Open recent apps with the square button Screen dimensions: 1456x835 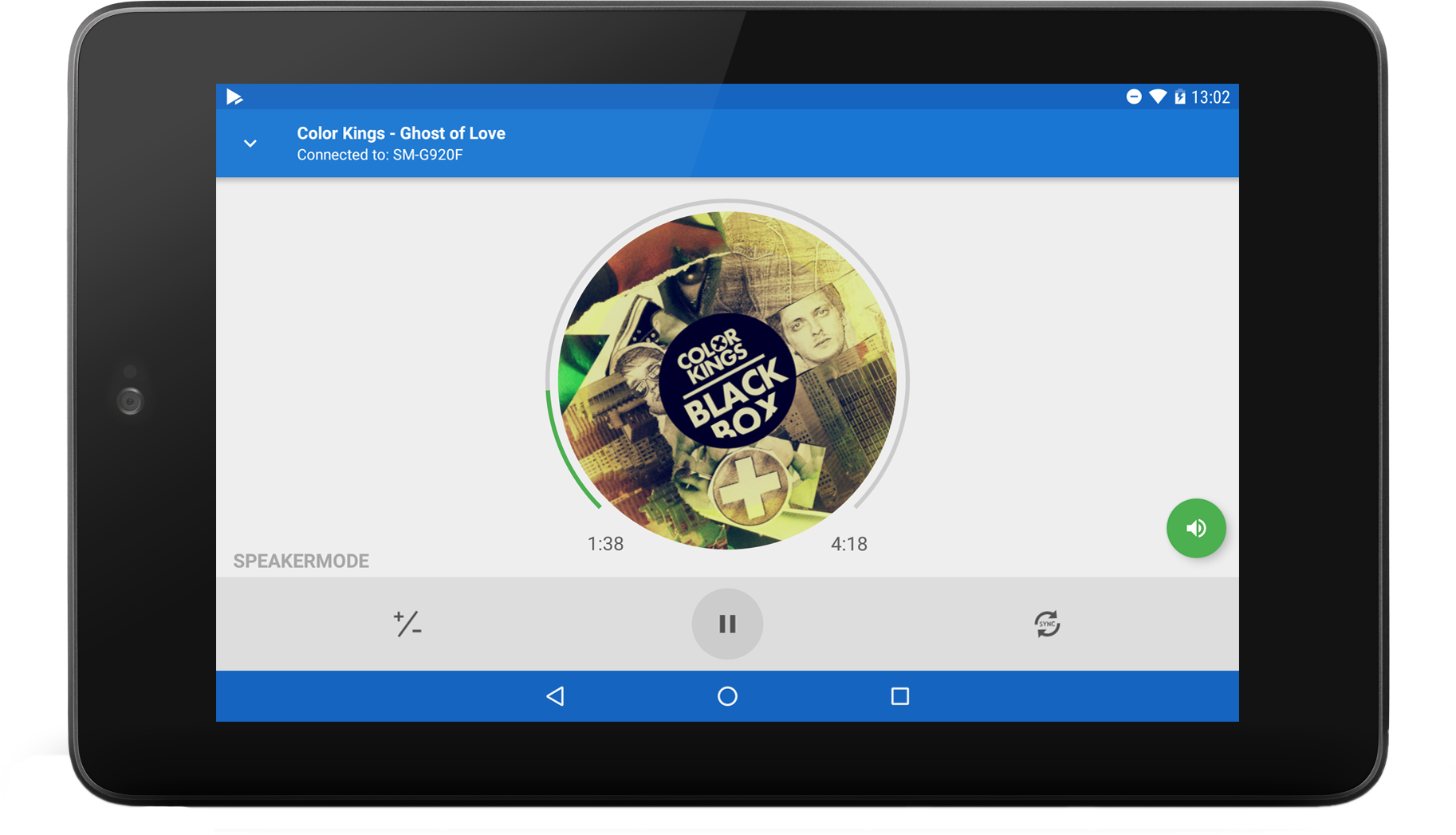(899, 696)
